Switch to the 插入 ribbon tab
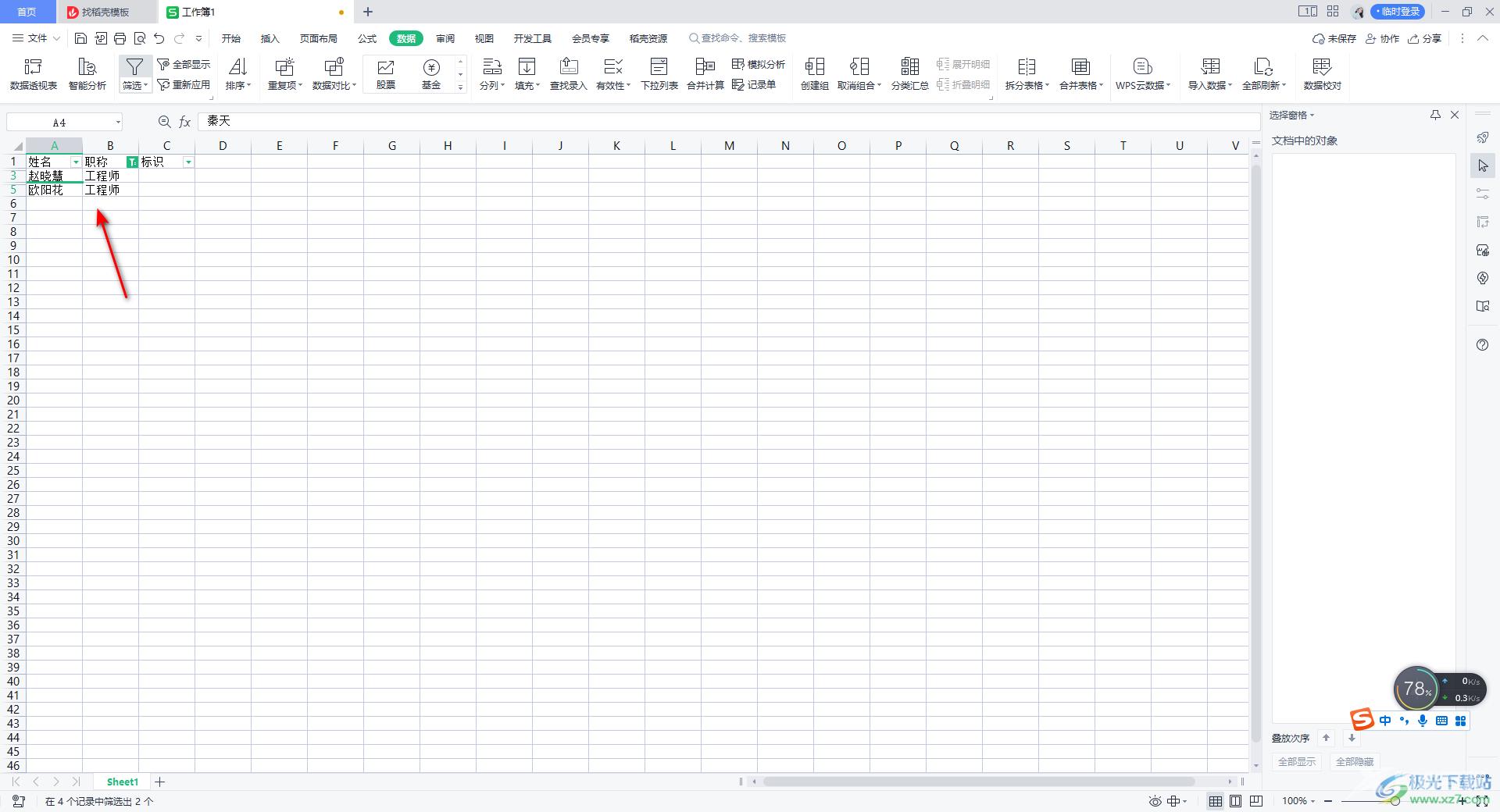1500x812 pixels. (270, 38)
